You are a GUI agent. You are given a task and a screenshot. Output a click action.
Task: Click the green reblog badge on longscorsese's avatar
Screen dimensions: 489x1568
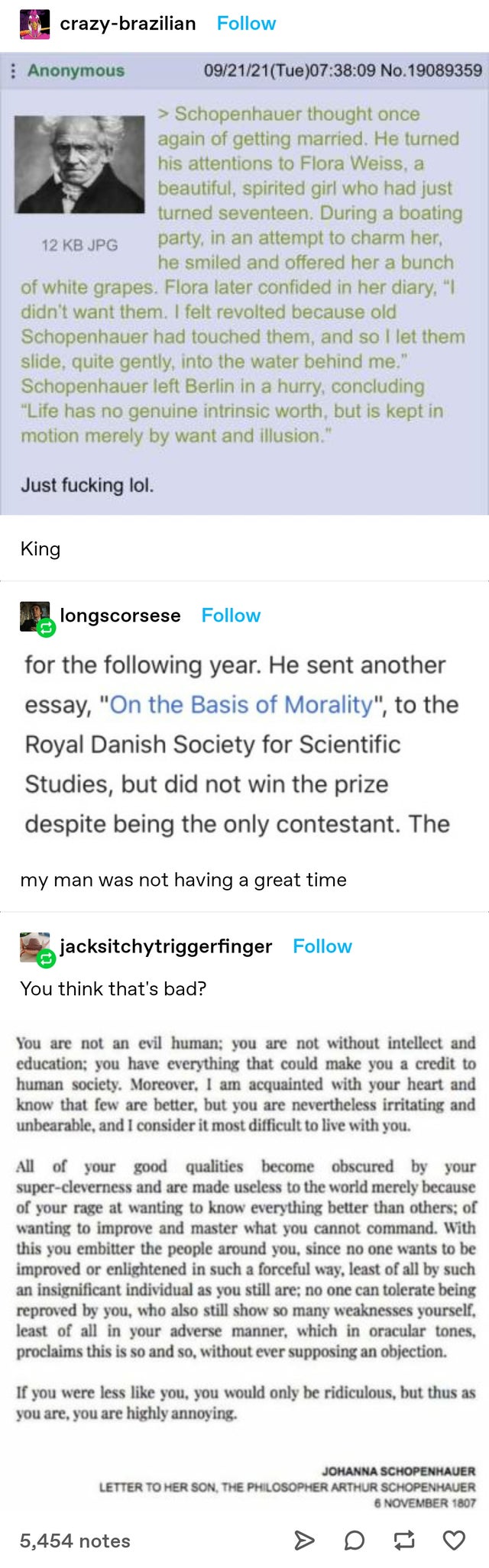pyautogui.click(x=44, y=626)
